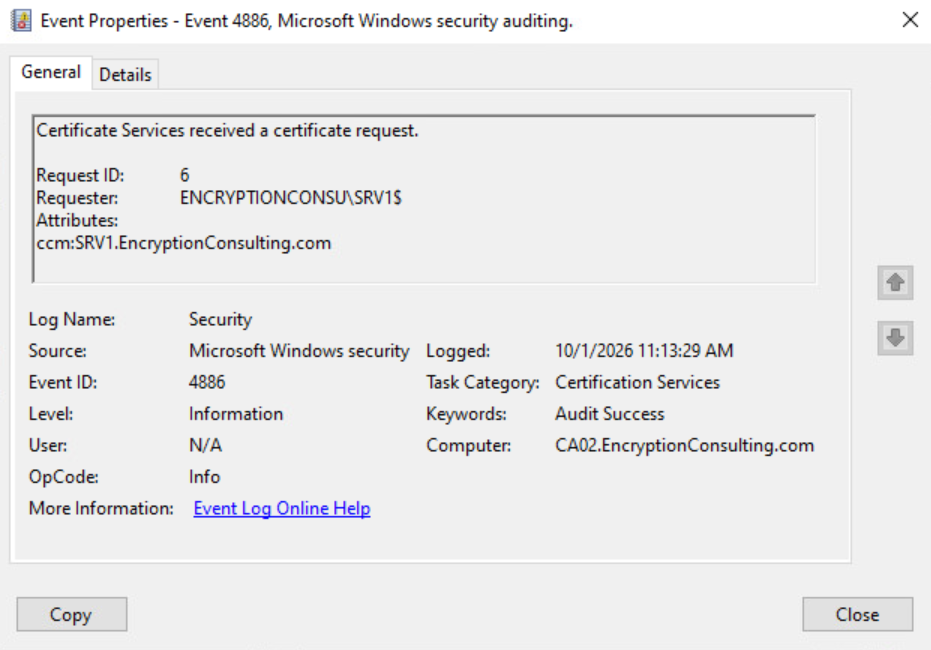Click the Logged date and time value
This screenshot has height=650, width=931.
(x=644, y=351)
